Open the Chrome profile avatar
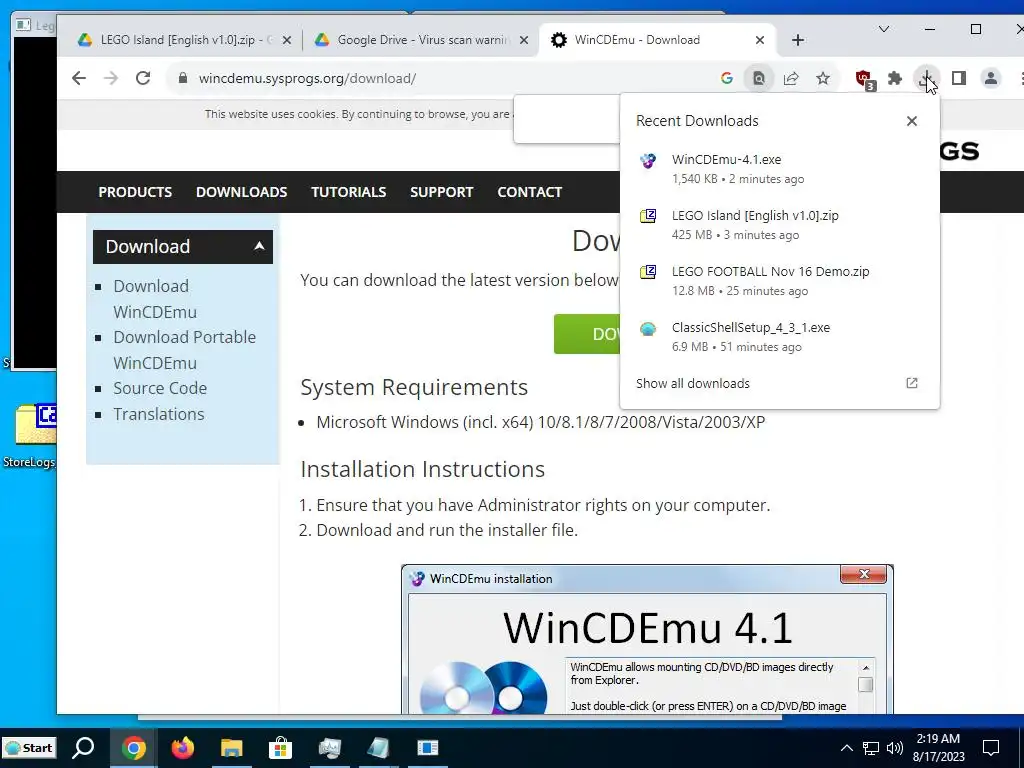Screen dimensions: 1024x768 pos(991,78)
